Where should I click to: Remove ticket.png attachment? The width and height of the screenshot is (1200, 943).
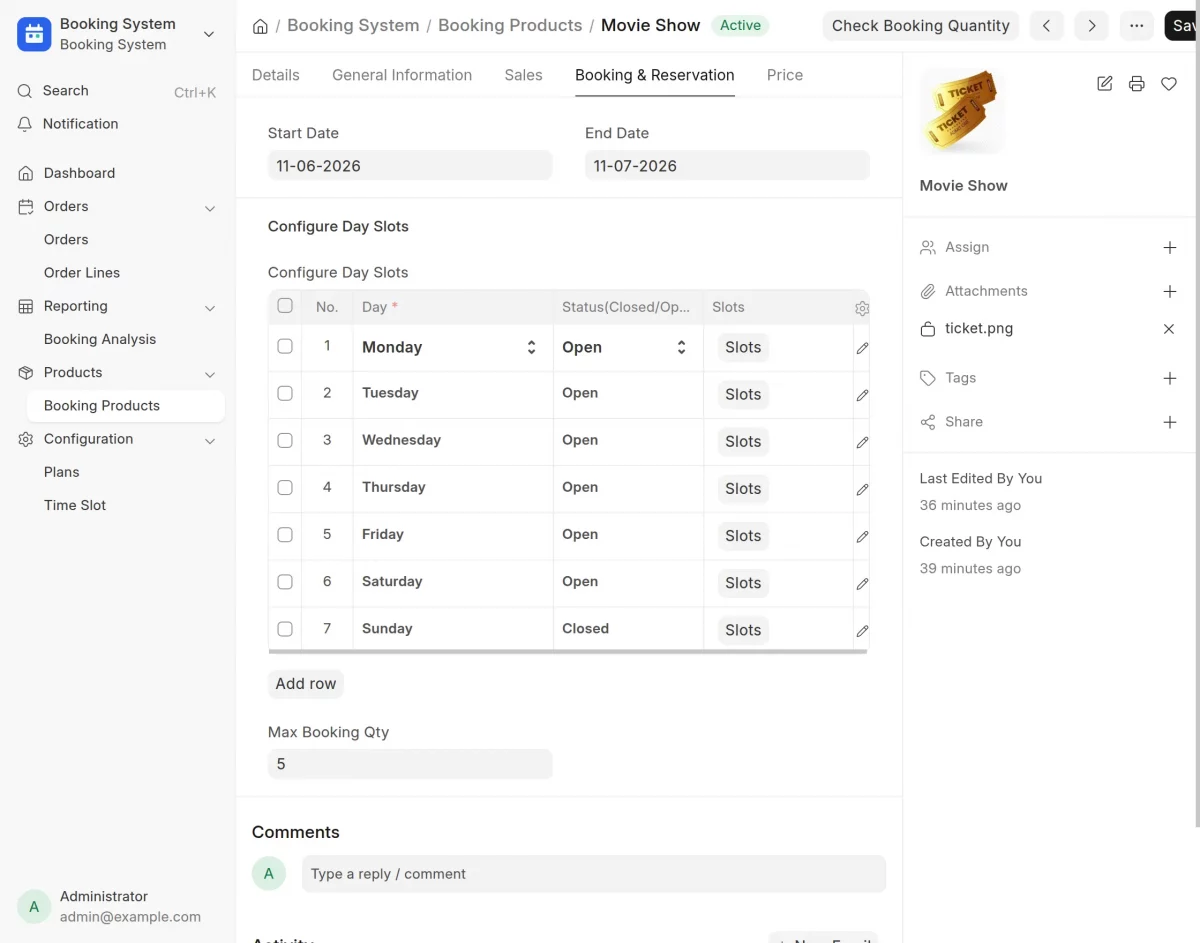click(1169, 329)
